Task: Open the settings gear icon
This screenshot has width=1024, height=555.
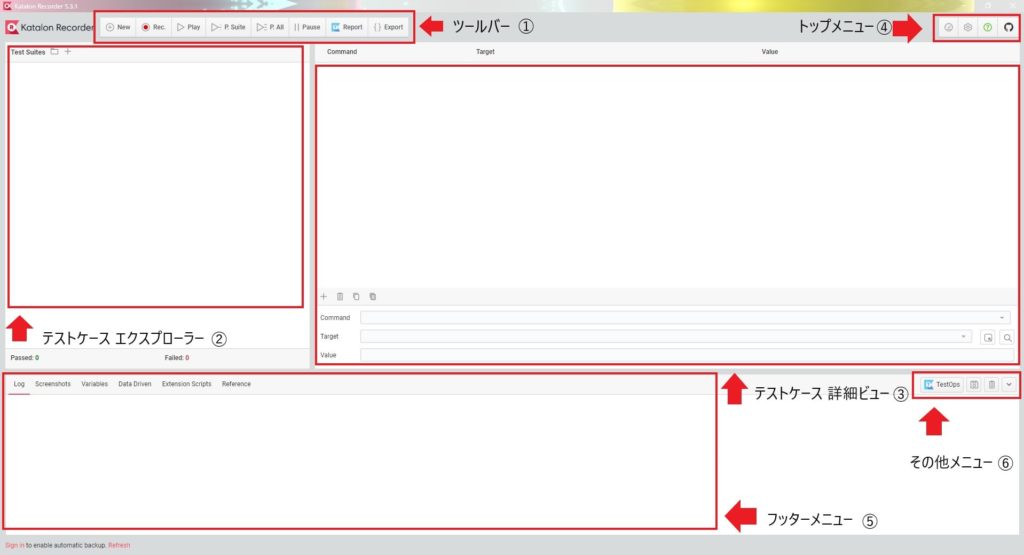Action: click(968, 27)
